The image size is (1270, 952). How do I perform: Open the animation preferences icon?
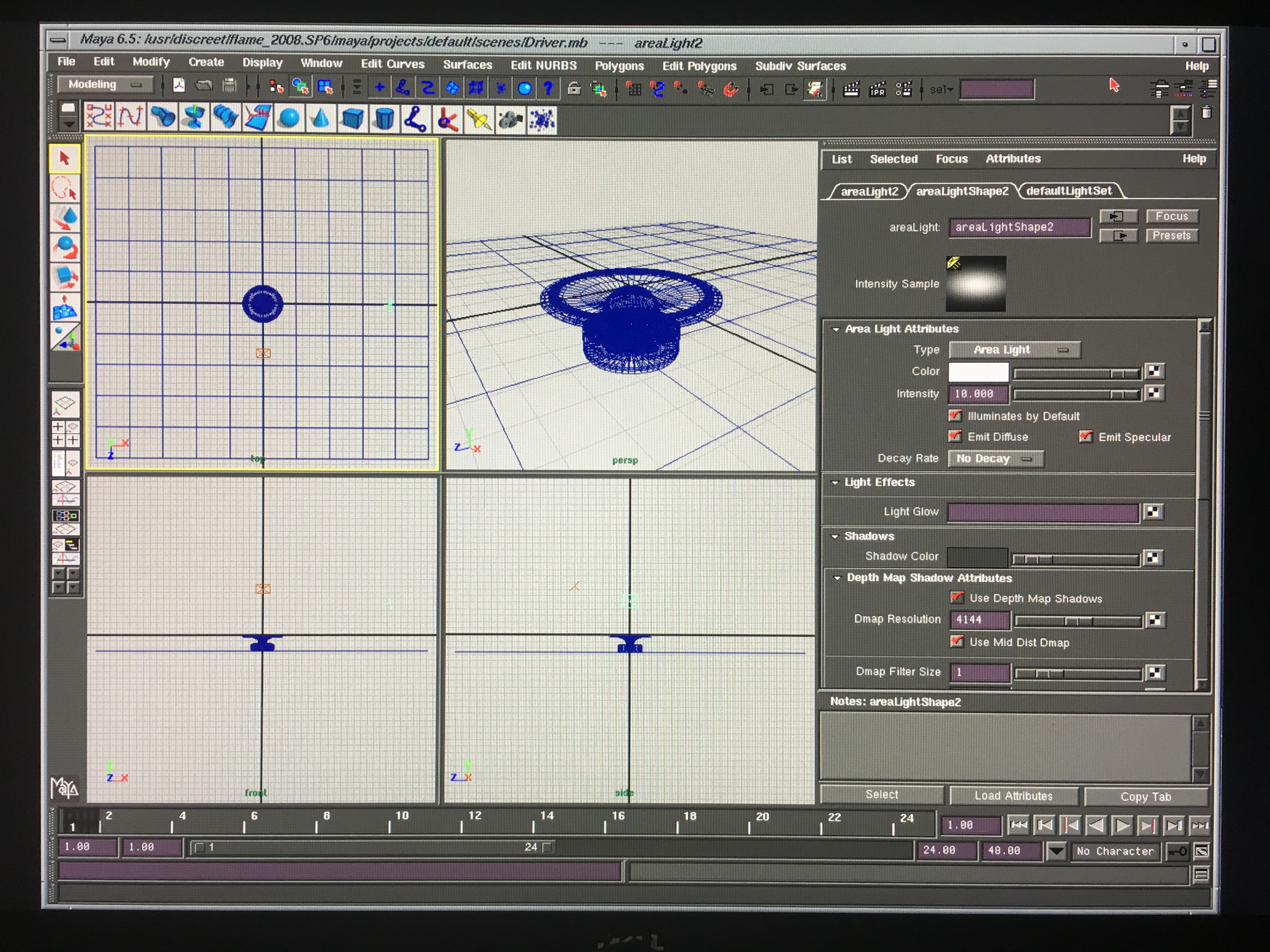tap(1201, 851)
